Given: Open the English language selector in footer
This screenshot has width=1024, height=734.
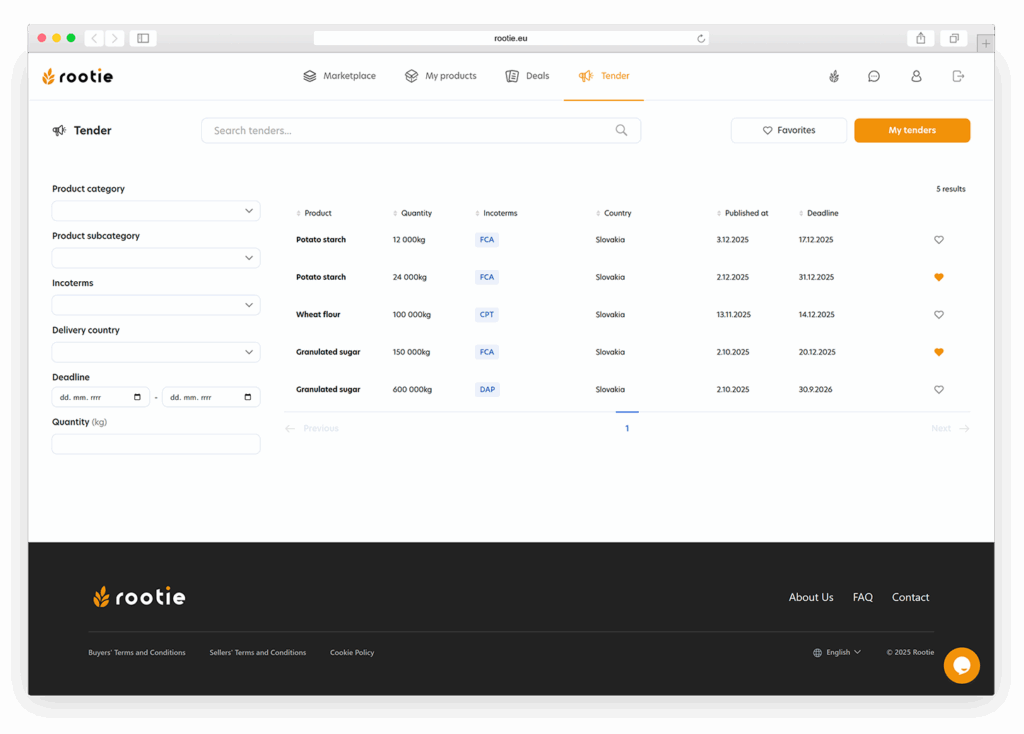Looking at the screenshot, I should click(x=837, y=653).
